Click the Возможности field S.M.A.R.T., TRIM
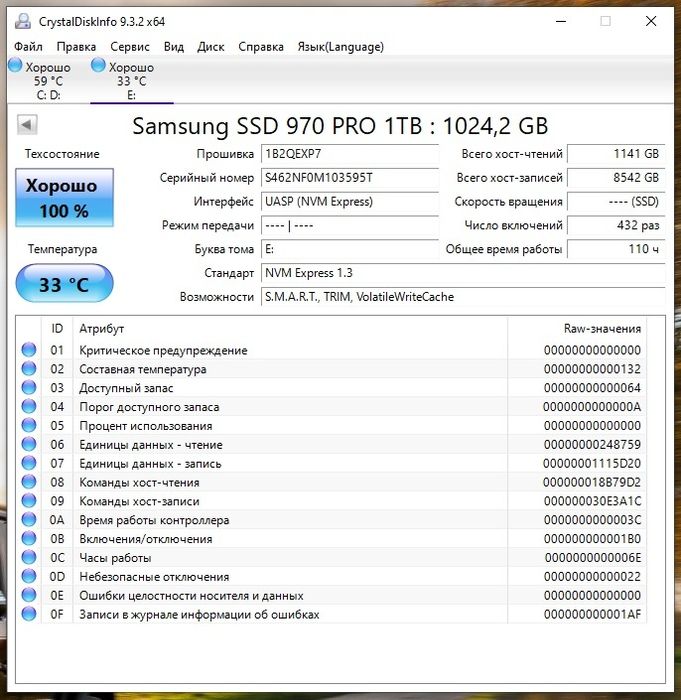Viewport: 681px width, 700px height. 463,297
